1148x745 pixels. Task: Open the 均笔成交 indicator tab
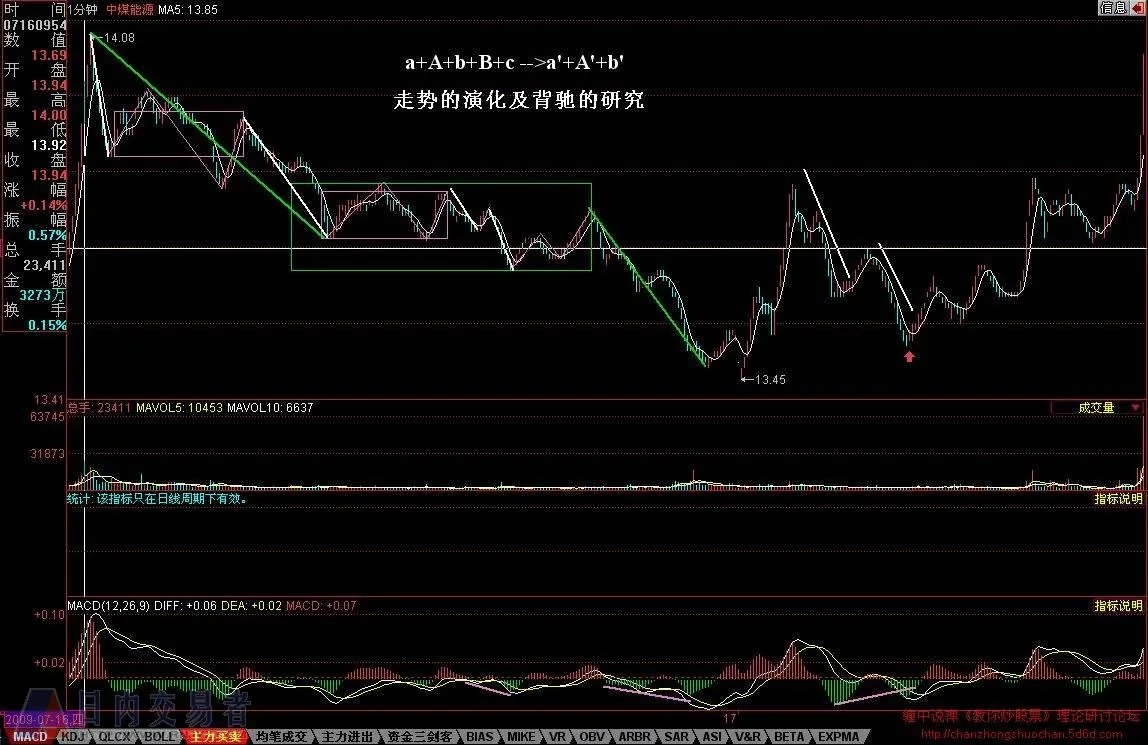(282, 737)
